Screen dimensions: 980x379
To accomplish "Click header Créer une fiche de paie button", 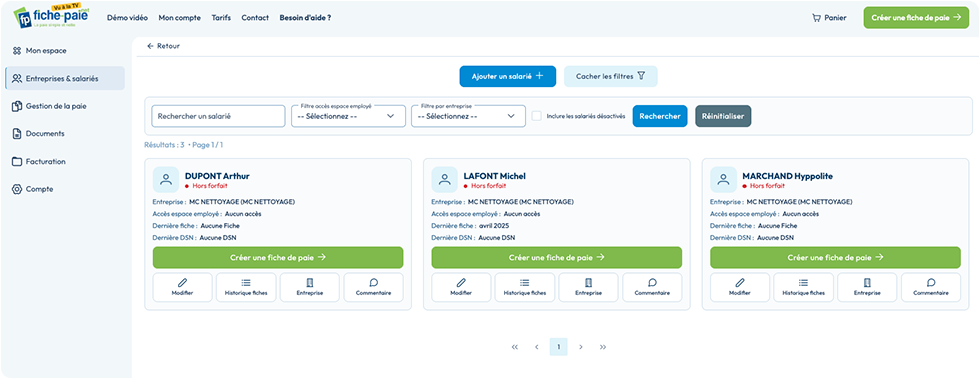I will tap(916, 18).
